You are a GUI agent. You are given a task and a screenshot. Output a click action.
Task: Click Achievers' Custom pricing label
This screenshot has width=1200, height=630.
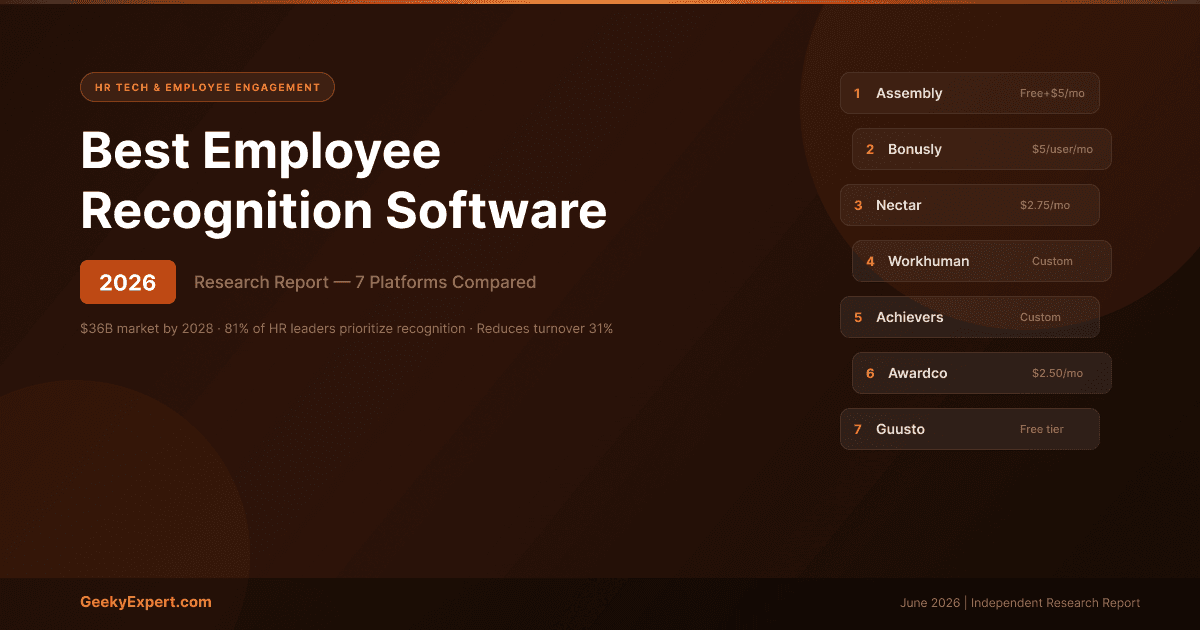pos(1040,317)
